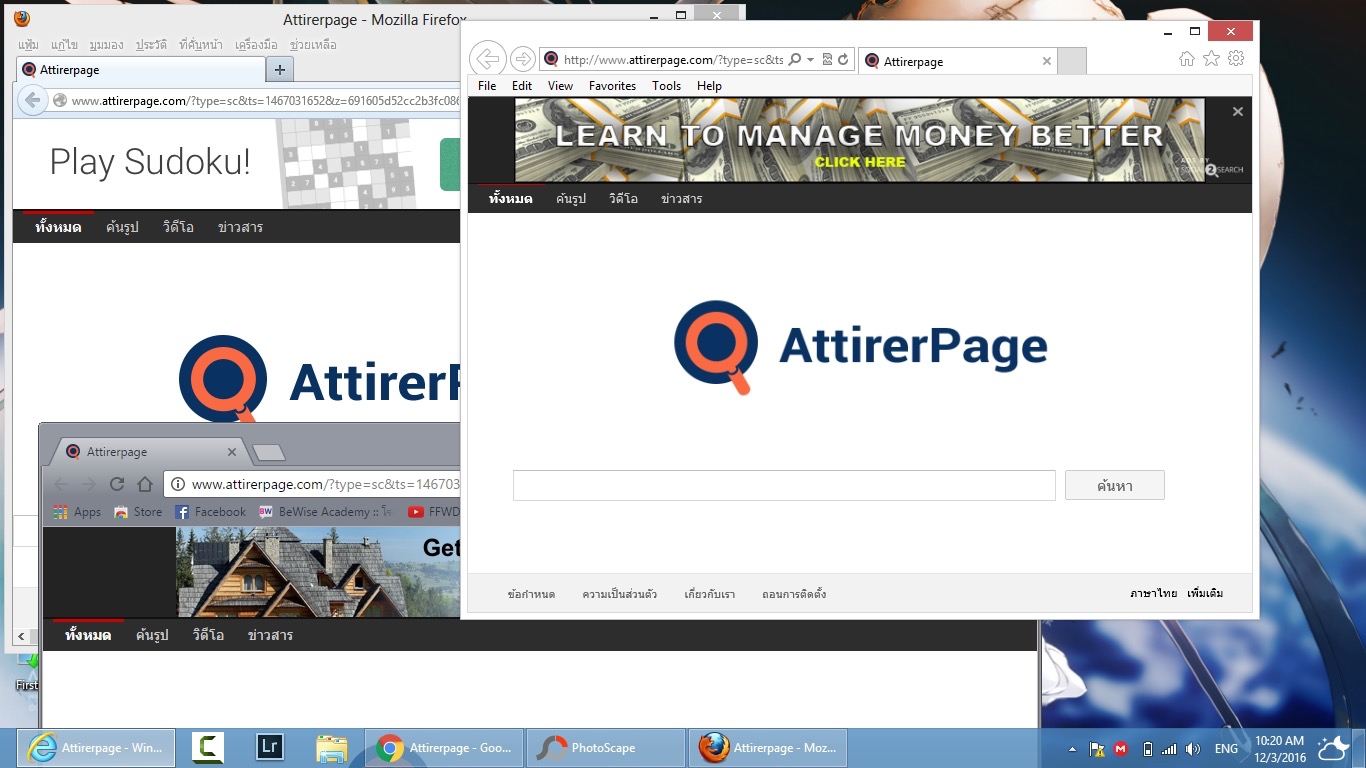Switch to Internet Explorer on the taskbar
Screen dimensions: 1366x768
[97, 748]
